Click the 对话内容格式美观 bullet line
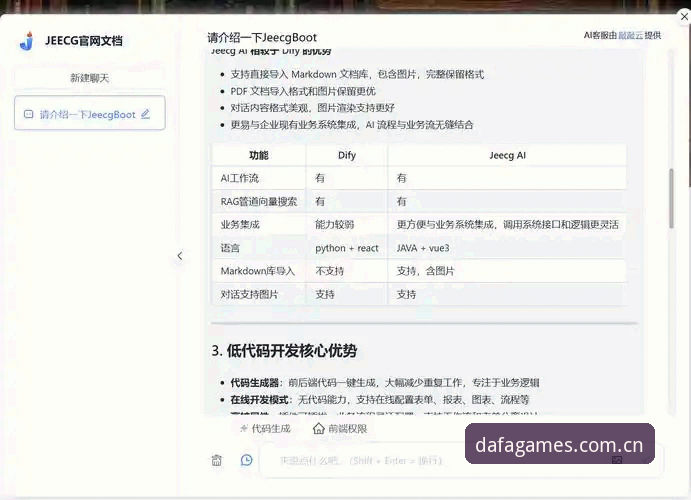 312,108
